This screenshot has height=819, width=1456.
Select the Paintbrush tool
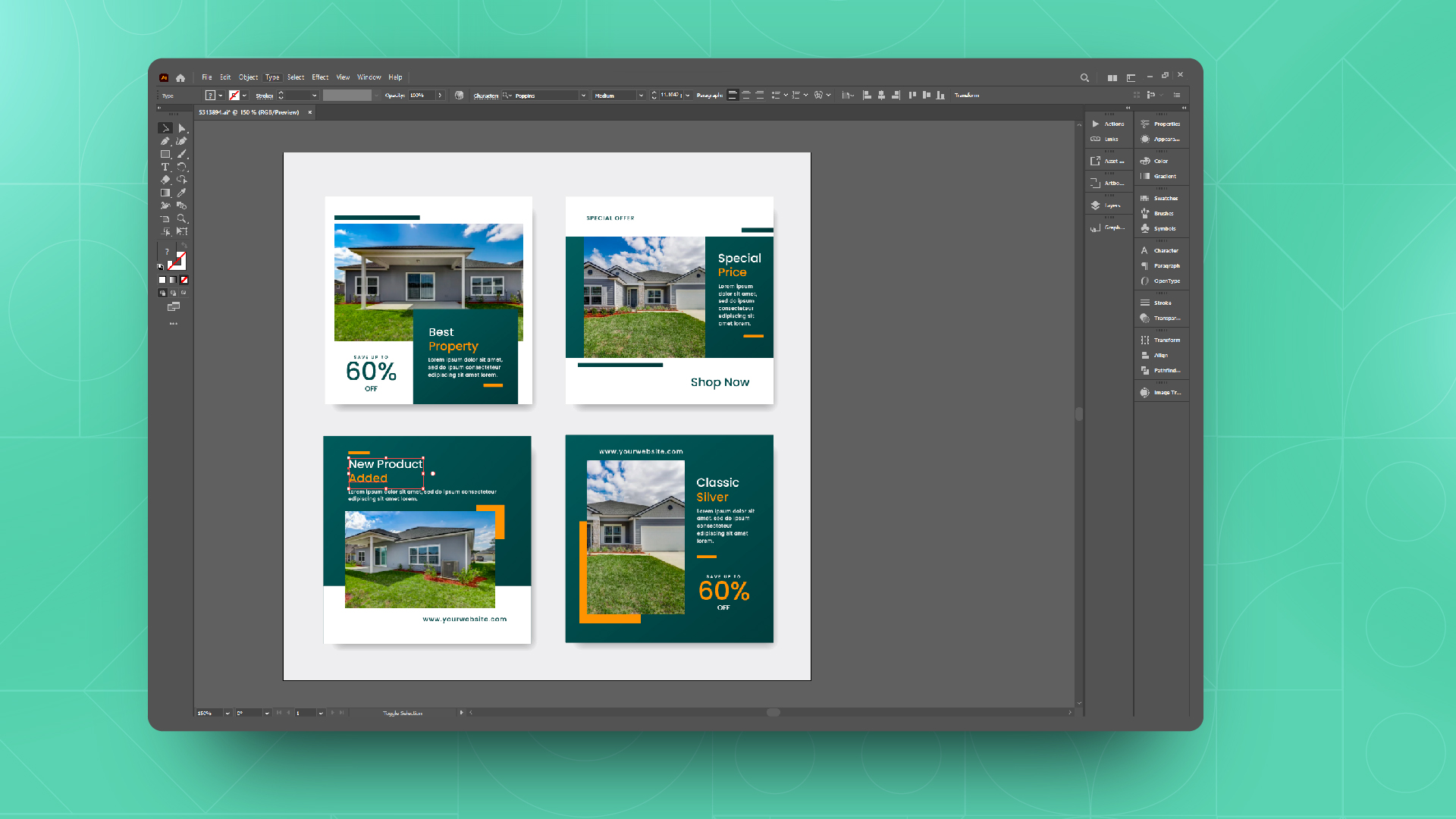tap(182, 154)
